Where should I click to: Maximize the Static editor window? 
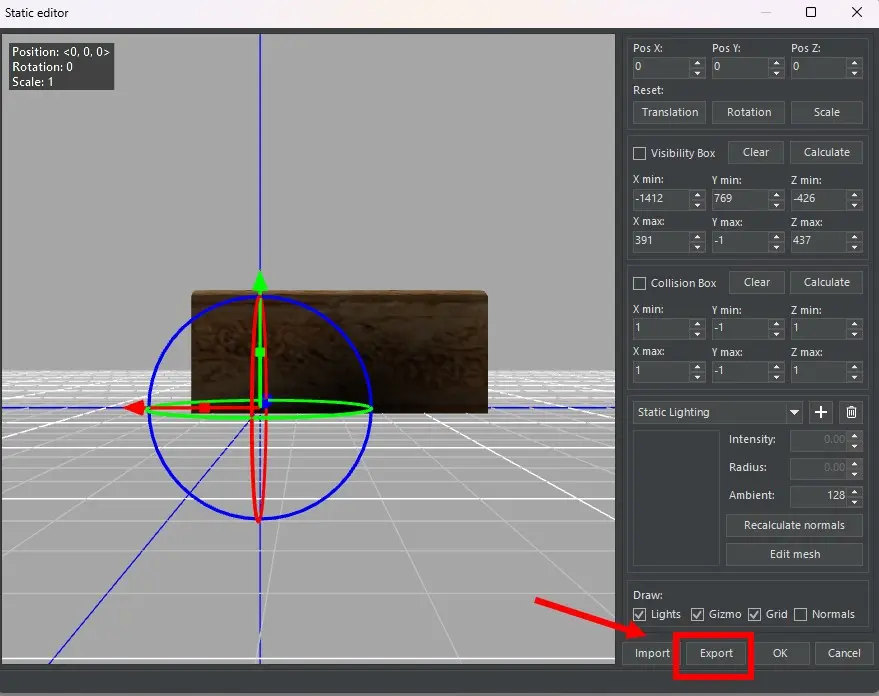click(x=811, y=13)
